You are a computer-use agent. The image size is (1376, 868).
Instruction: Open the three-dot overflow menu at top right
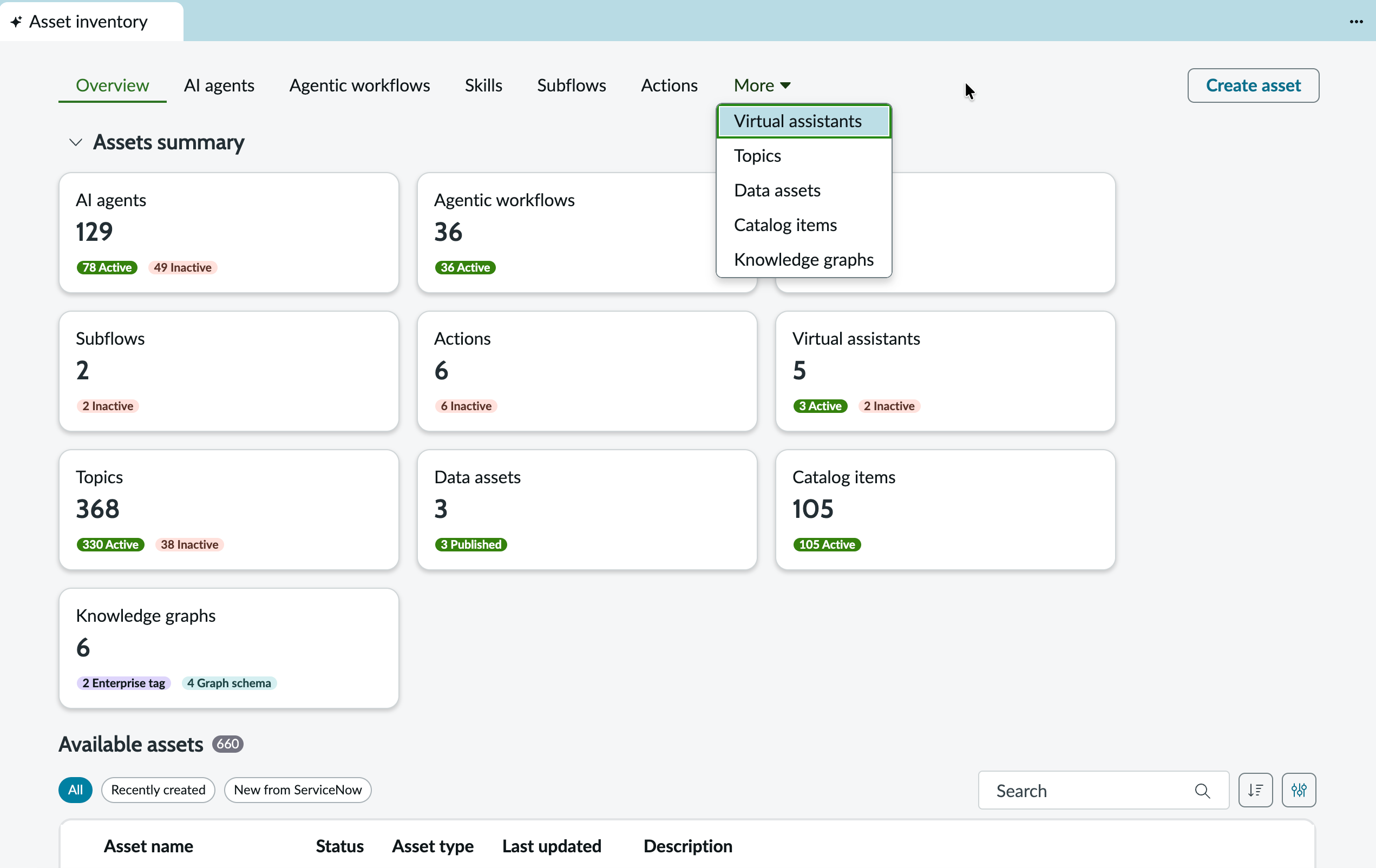click(x=1356, y=22)
